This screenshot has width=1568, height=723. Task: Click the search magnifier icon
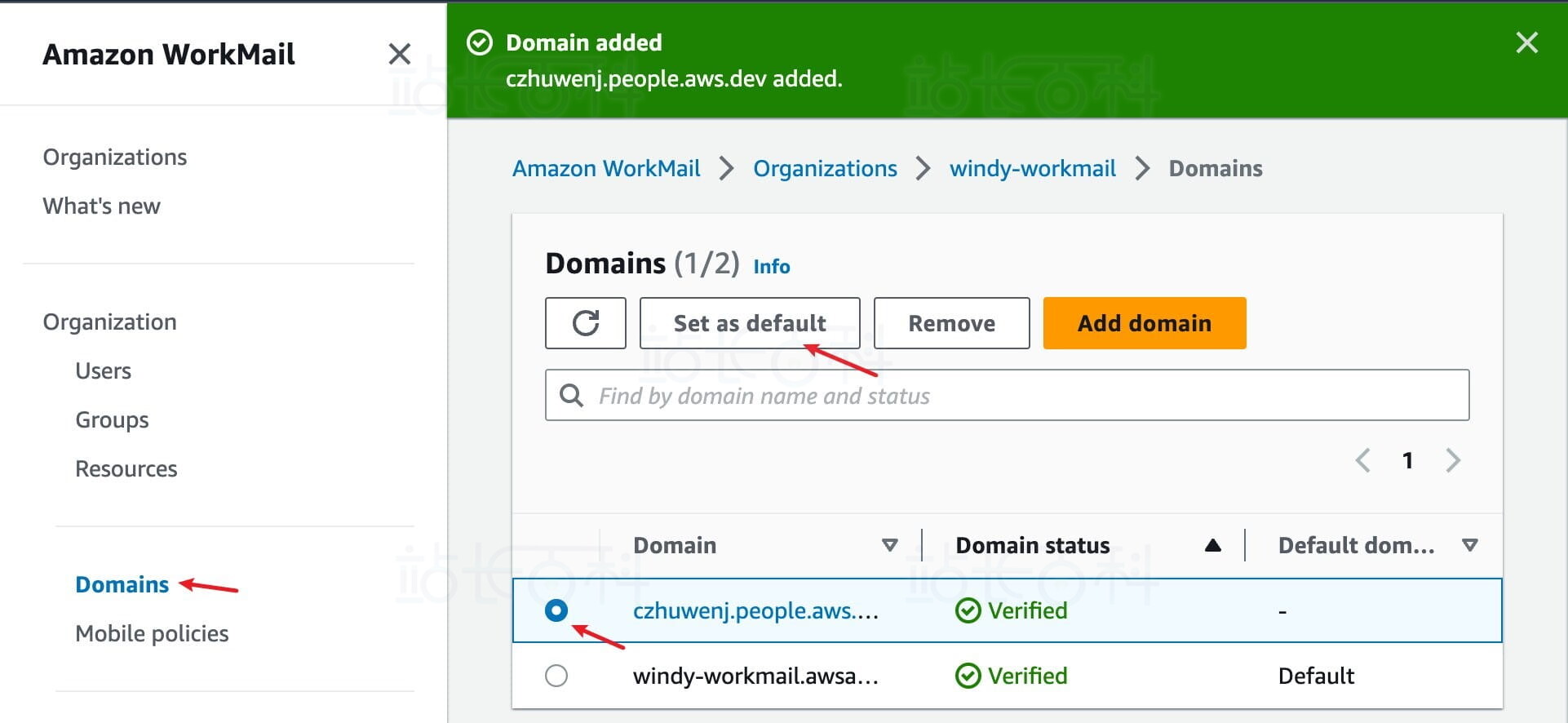click(x=571, y=396)
